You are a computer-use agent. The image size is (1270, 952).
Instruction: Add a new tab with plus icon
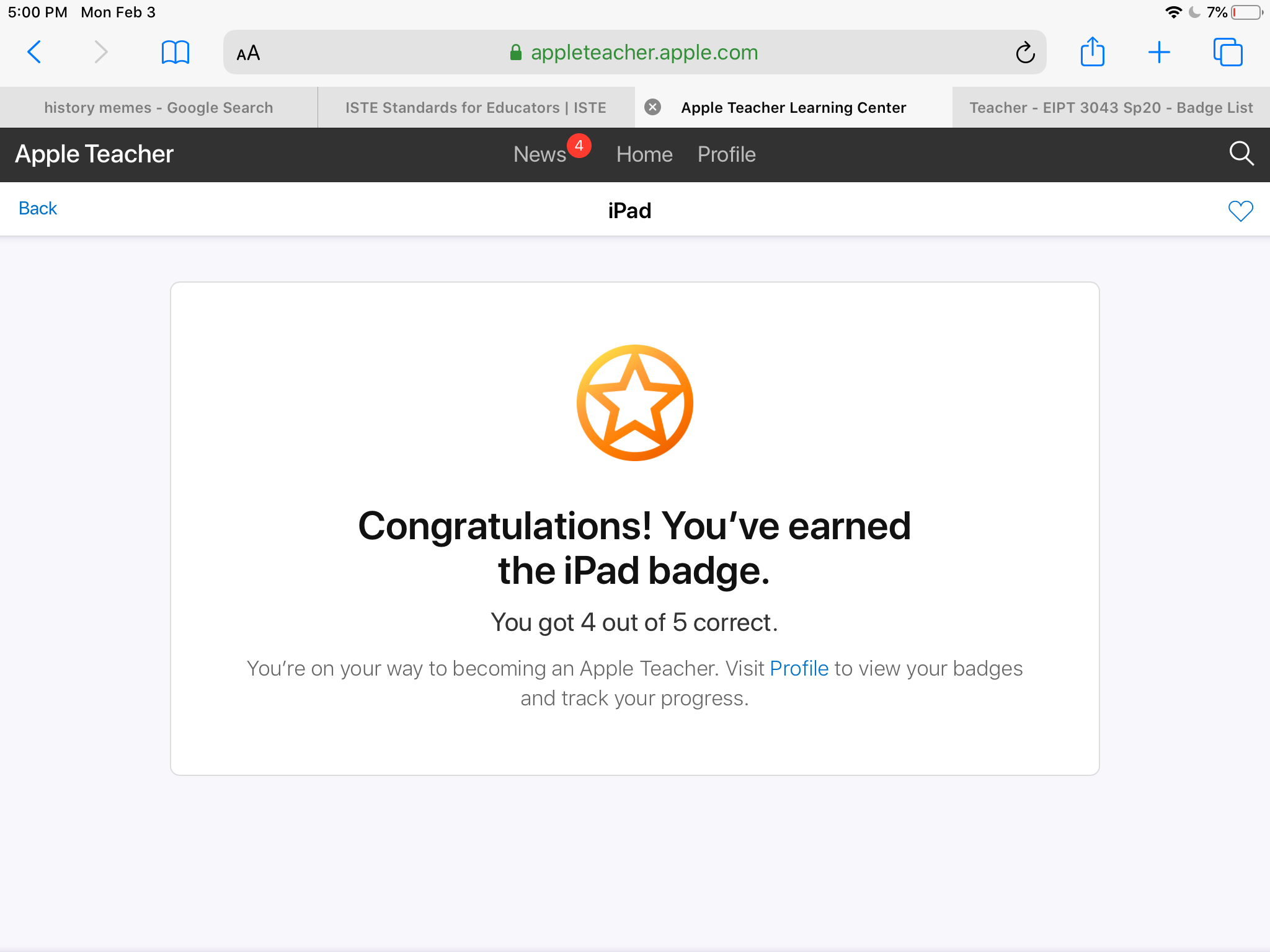point(1158,52)
